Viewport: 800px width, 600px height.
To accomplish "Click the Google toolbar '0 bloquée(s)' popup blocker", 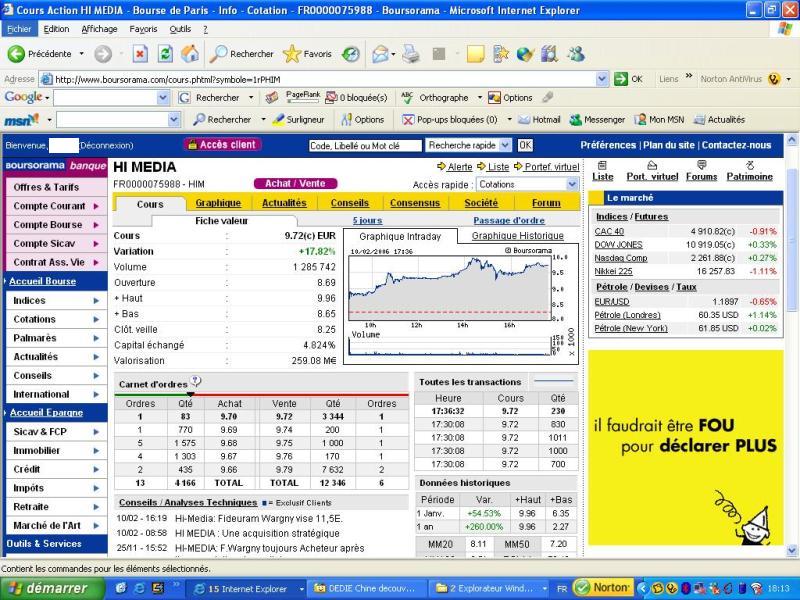I will coord(357,97).
